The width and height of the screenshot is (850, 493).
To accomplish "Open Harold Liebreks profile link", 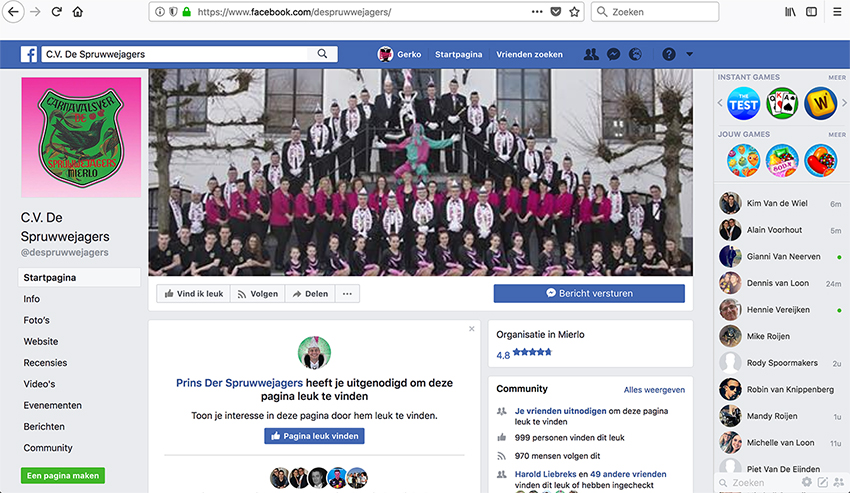I will pos(545,473).
